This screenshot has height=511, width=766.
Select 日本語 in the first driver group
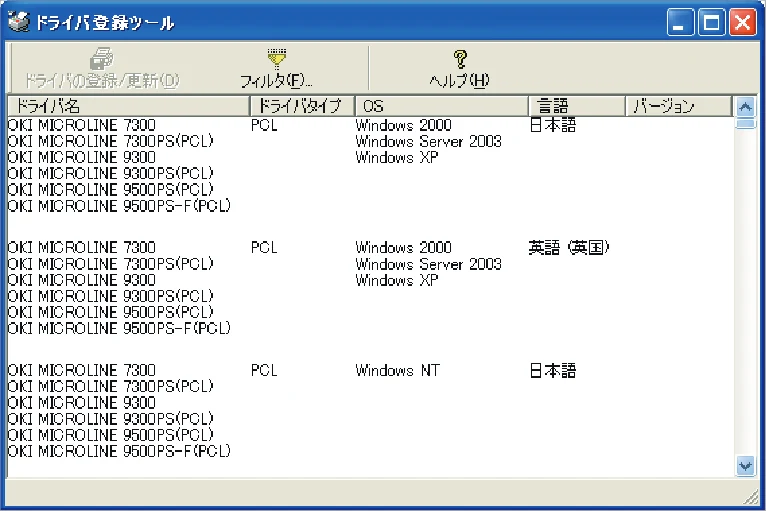(553, 126)
